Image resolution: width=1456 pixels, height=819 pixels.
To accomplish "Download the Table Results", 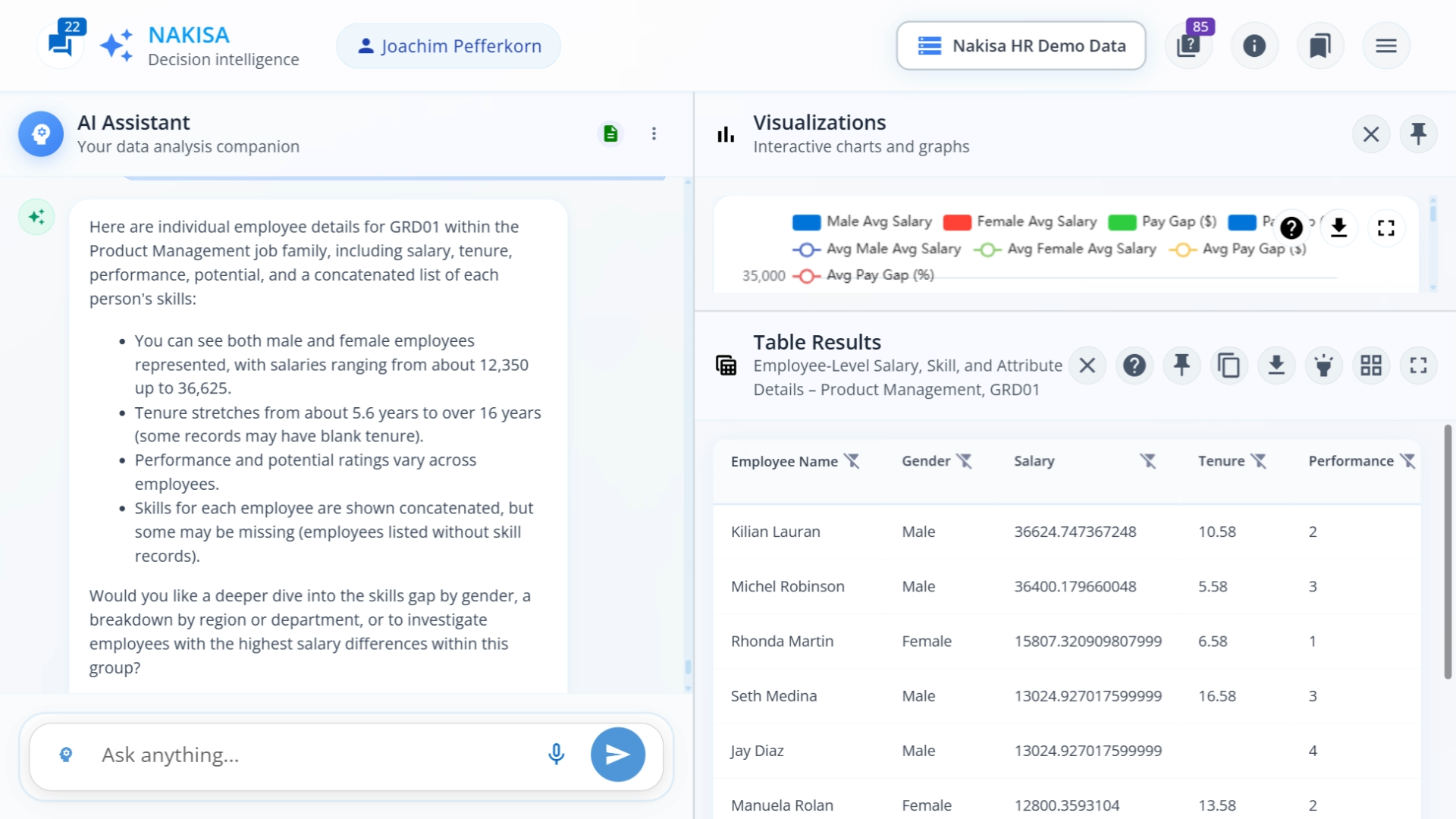I will point(1276,366).
